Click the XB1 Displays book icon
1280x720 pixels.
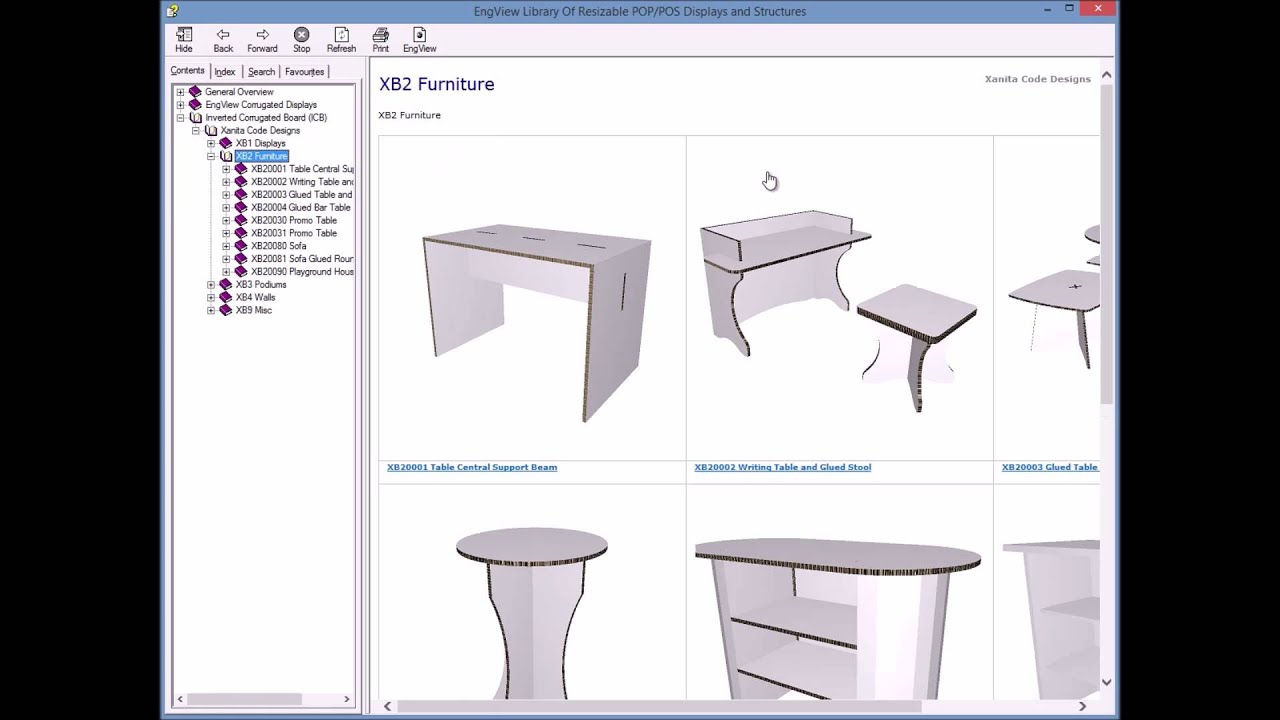pyautogui.click(x=225, y=143)
